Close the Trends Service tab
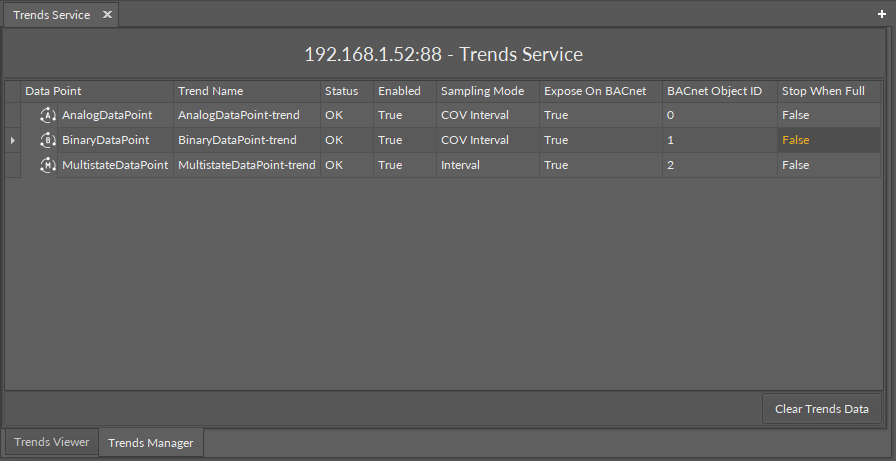 107,15
